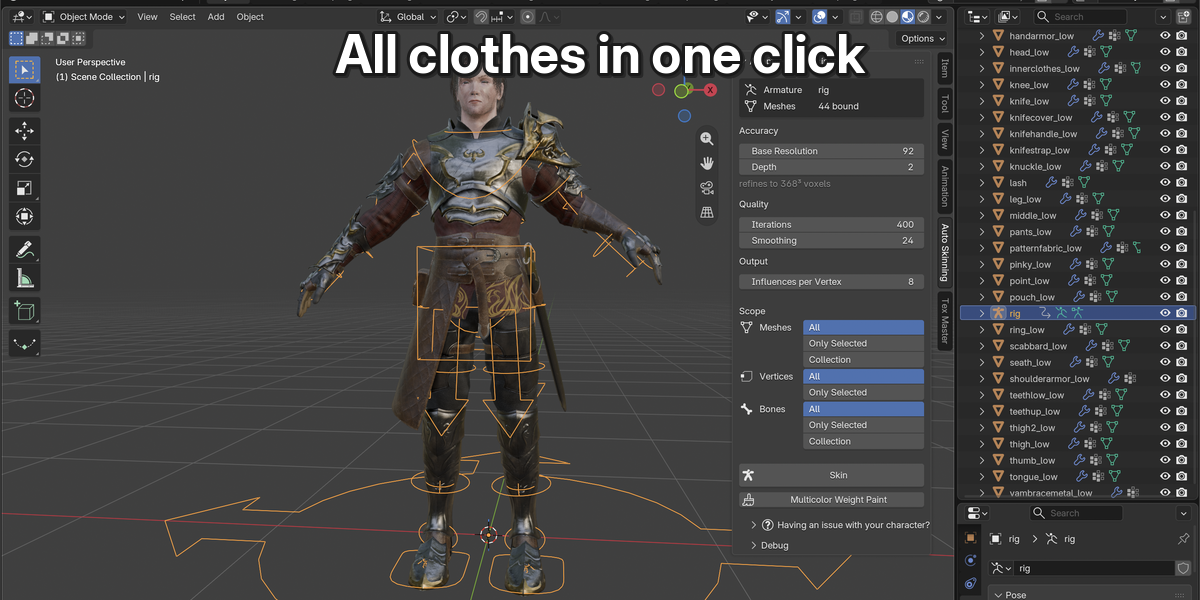
Task: Switch perspective/orthographic grid icon
Action: 707,212
